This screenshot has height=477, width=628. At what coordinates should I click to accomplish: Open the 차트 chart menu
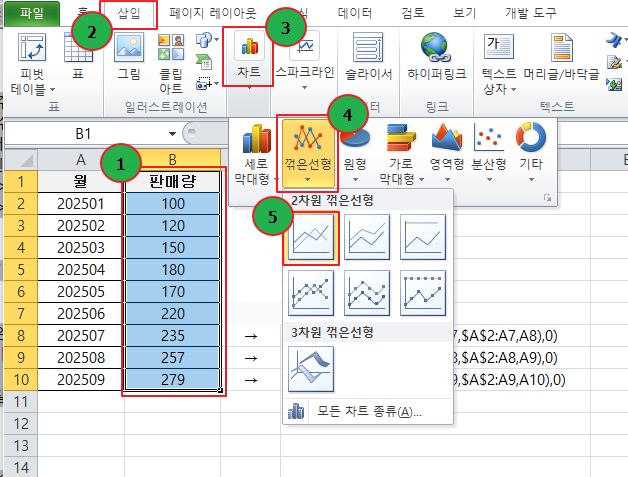[249, 60]
